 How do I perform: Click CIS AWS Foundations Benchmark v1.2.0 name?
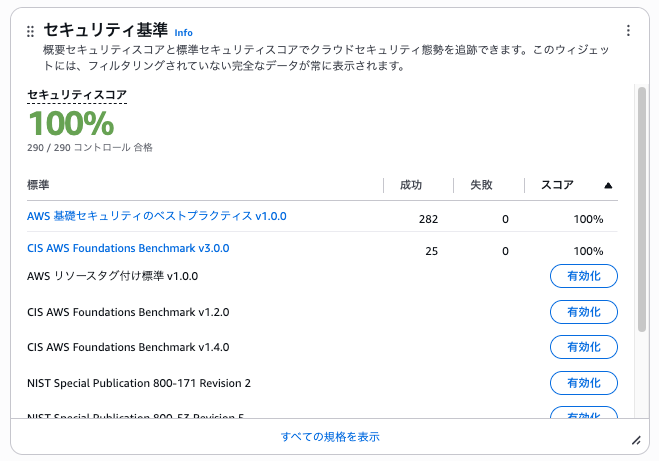[128, 312]
